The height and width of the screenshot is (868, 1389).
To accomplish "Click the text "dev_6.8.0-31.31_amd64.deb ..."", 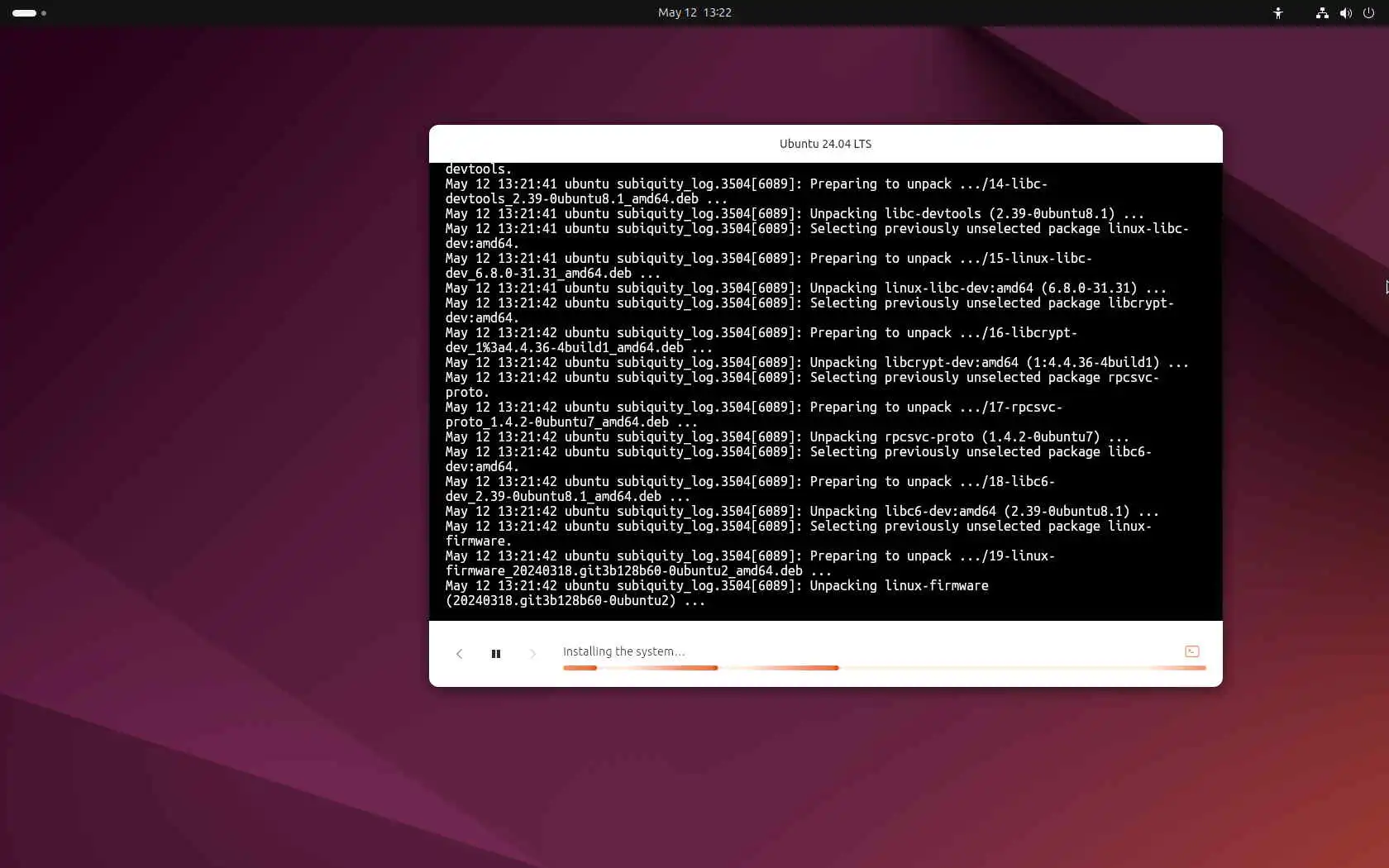I will tap(553, 273).
